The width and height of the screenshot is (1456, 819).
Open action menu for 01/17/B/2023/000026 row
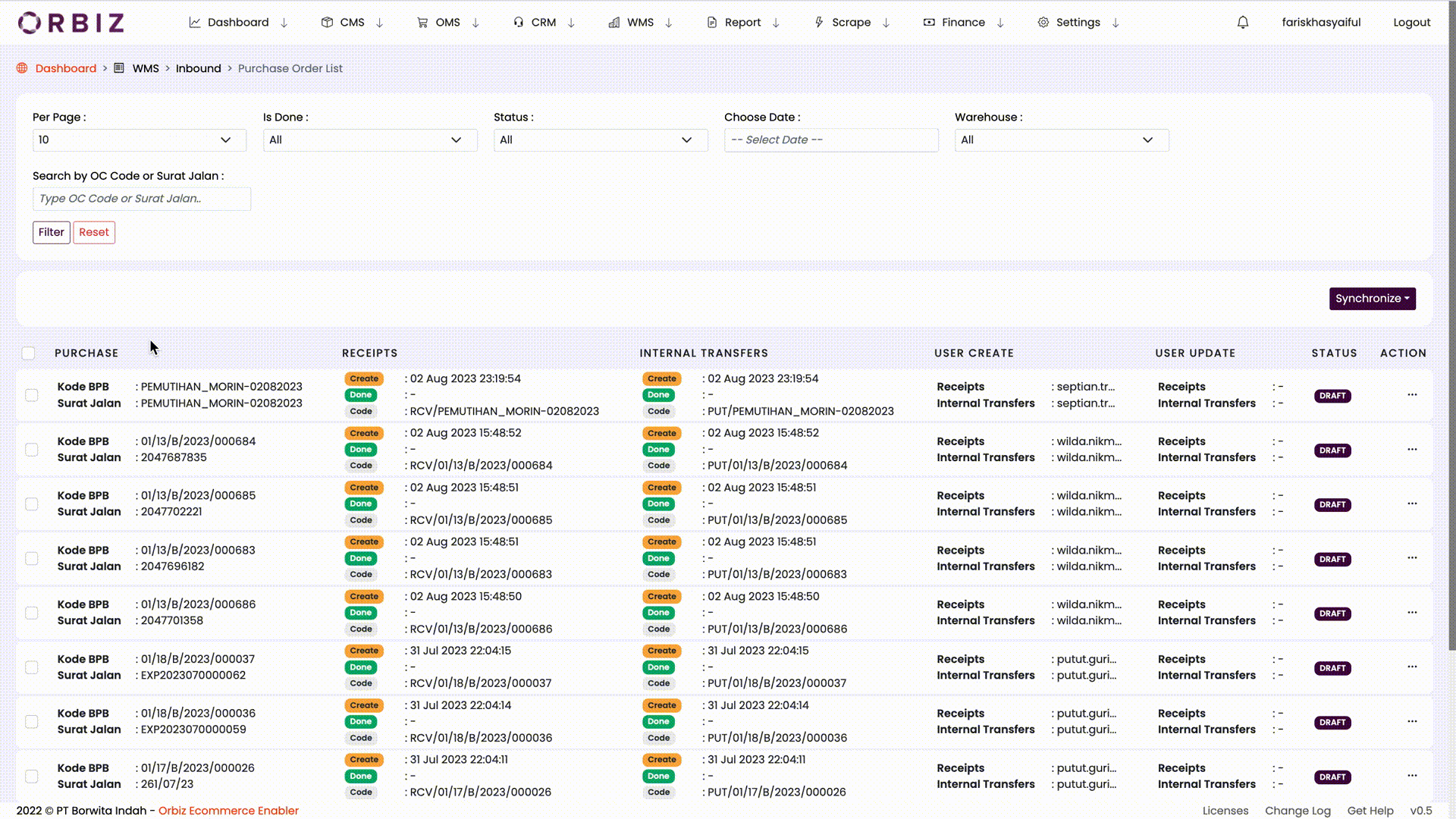pos(1412,776)
